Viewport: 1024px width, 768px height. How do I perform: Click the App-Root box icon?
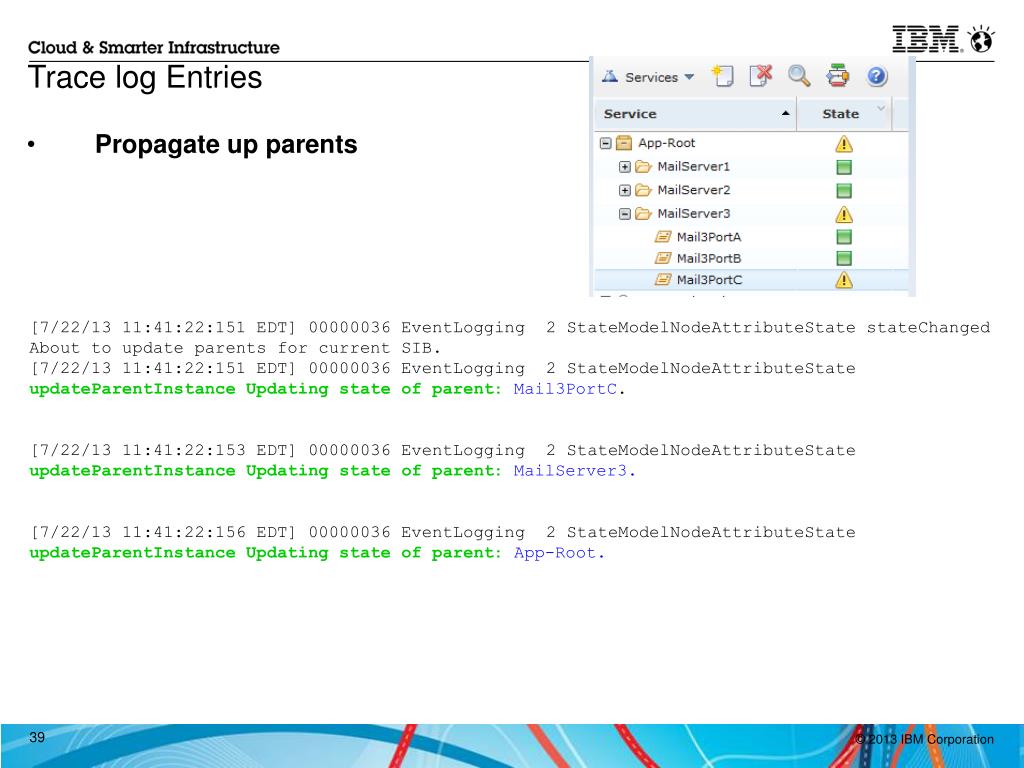click(624, 143)
